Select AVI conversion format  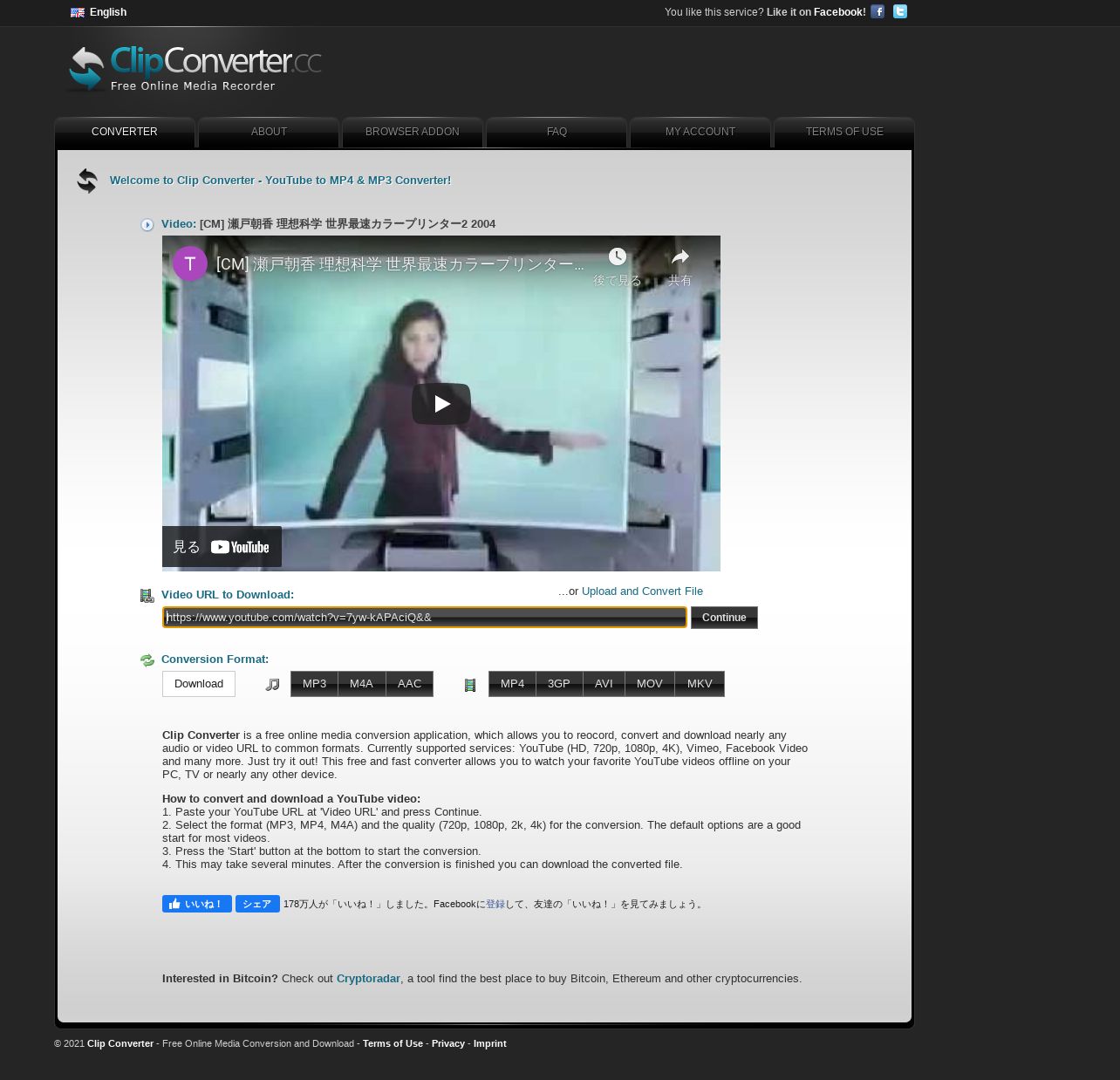pyautogui.click(x=604, y=684)
